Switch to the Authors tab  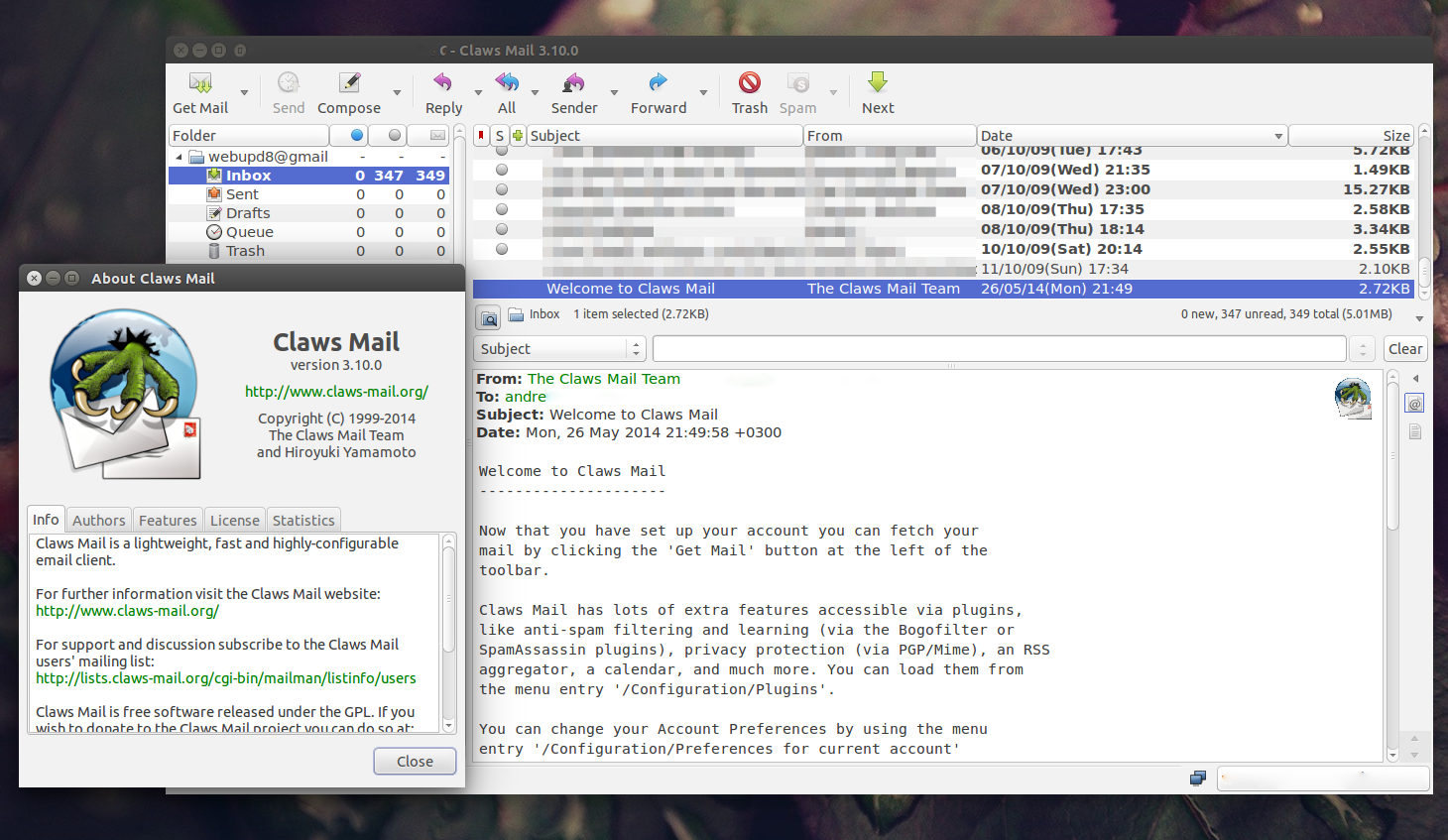point(99,521)
